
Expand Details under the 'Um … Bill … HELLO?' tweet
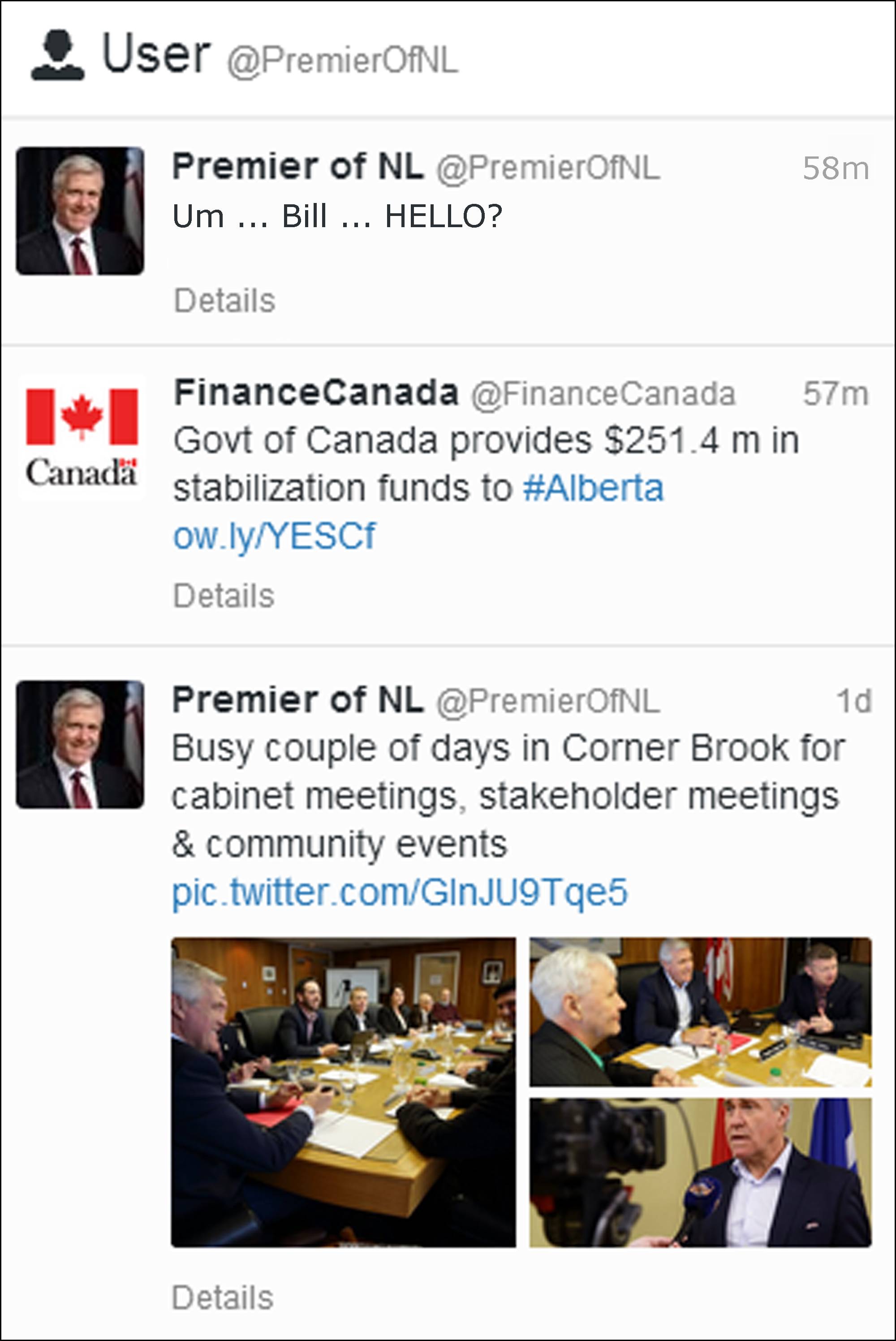pyautogui.click(x=224, y=301)
